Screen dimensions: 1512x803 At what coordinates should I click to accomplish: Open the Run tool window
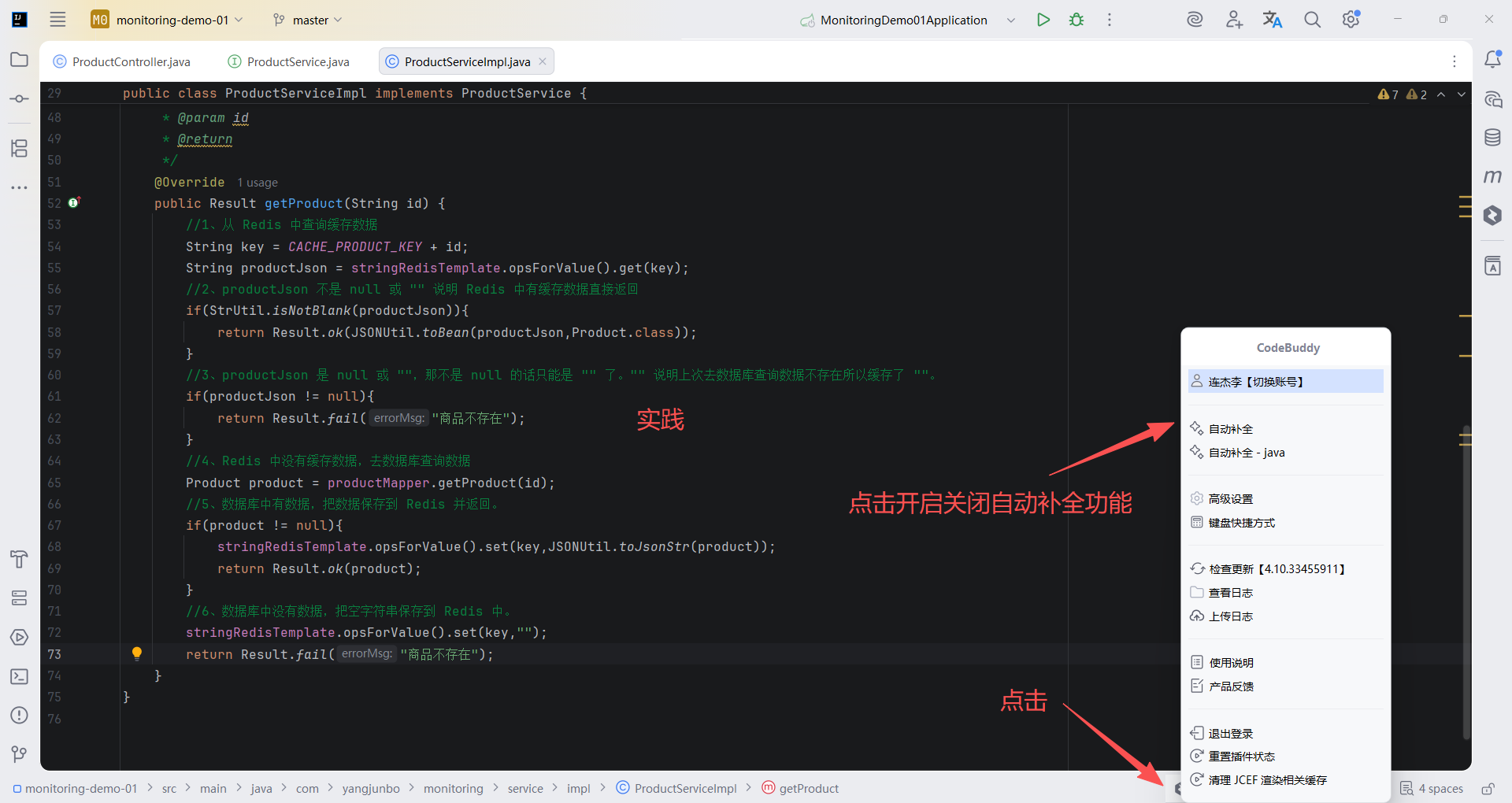[x=20, y=637]
